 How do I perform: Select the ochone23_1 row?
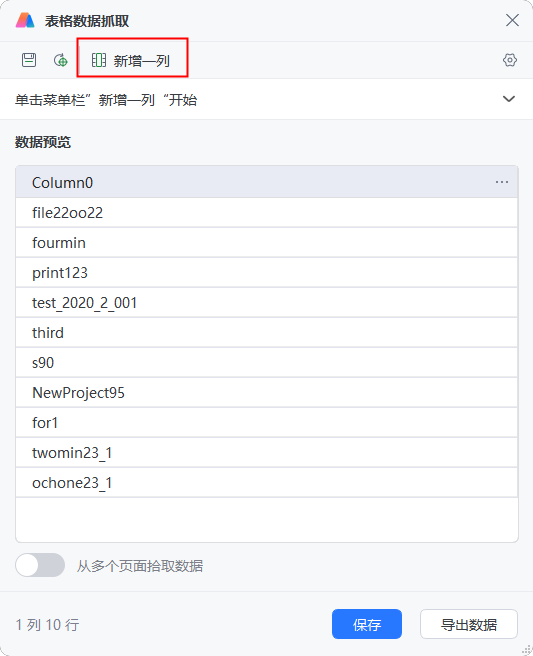point(266,483)
